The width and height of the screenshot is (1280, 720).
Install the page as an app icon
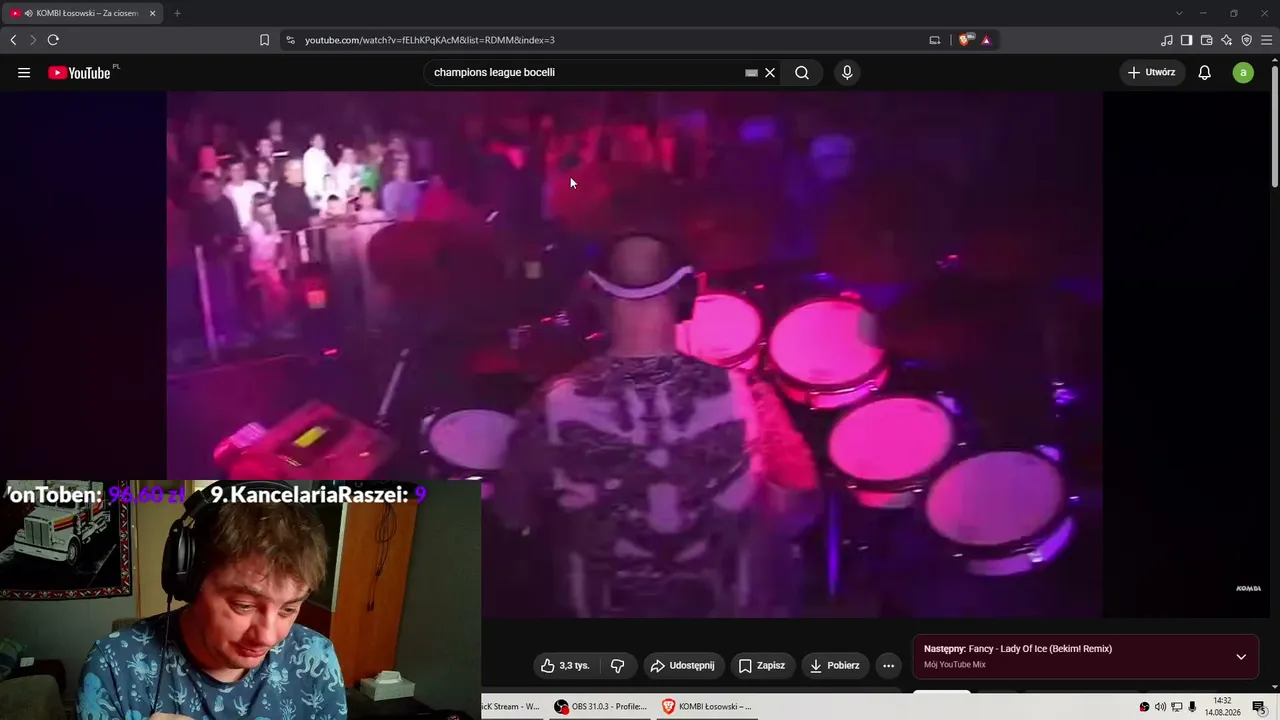(x=935, y=40)
